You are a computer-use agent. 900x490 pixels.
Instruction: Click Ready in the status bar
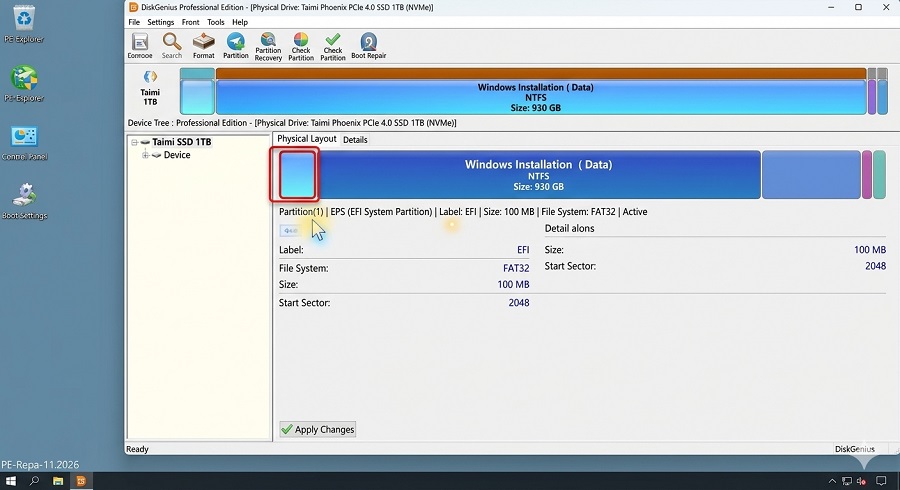[137, 449]
